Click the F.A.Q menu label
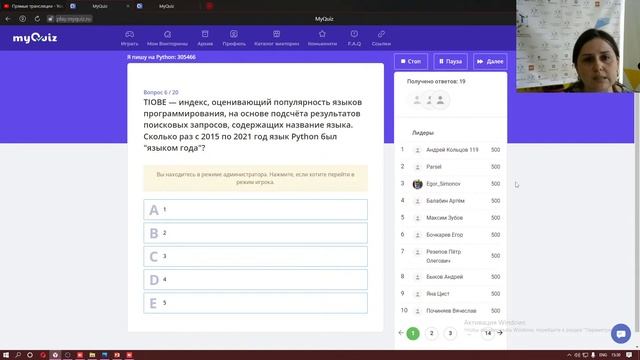This screenshot has width=640, height=360. click(x=354, y=44)
